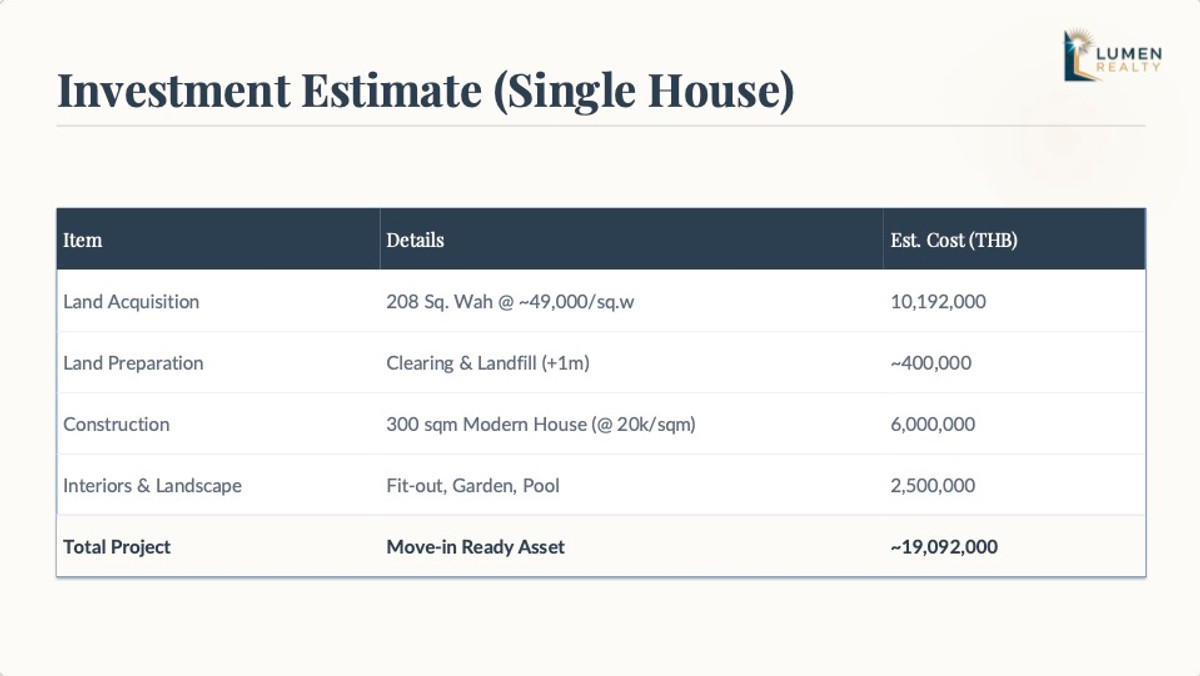This screenshot has width=1200, height=676.
Task: Click the Clearing & Landfill details cell
Action: point(488,363)
